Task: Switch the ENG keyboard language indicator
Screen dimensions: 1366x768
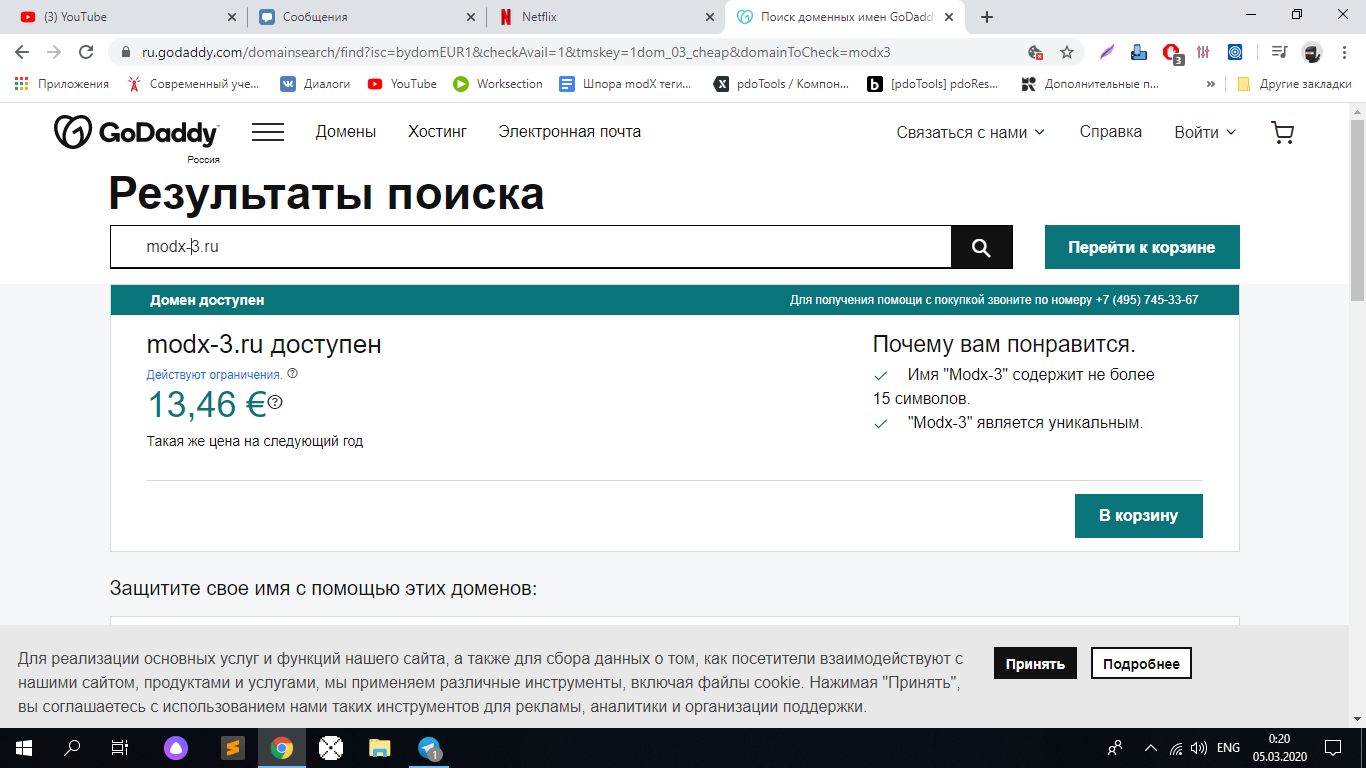Action: pyautogui.click(x=1227, y=747)
